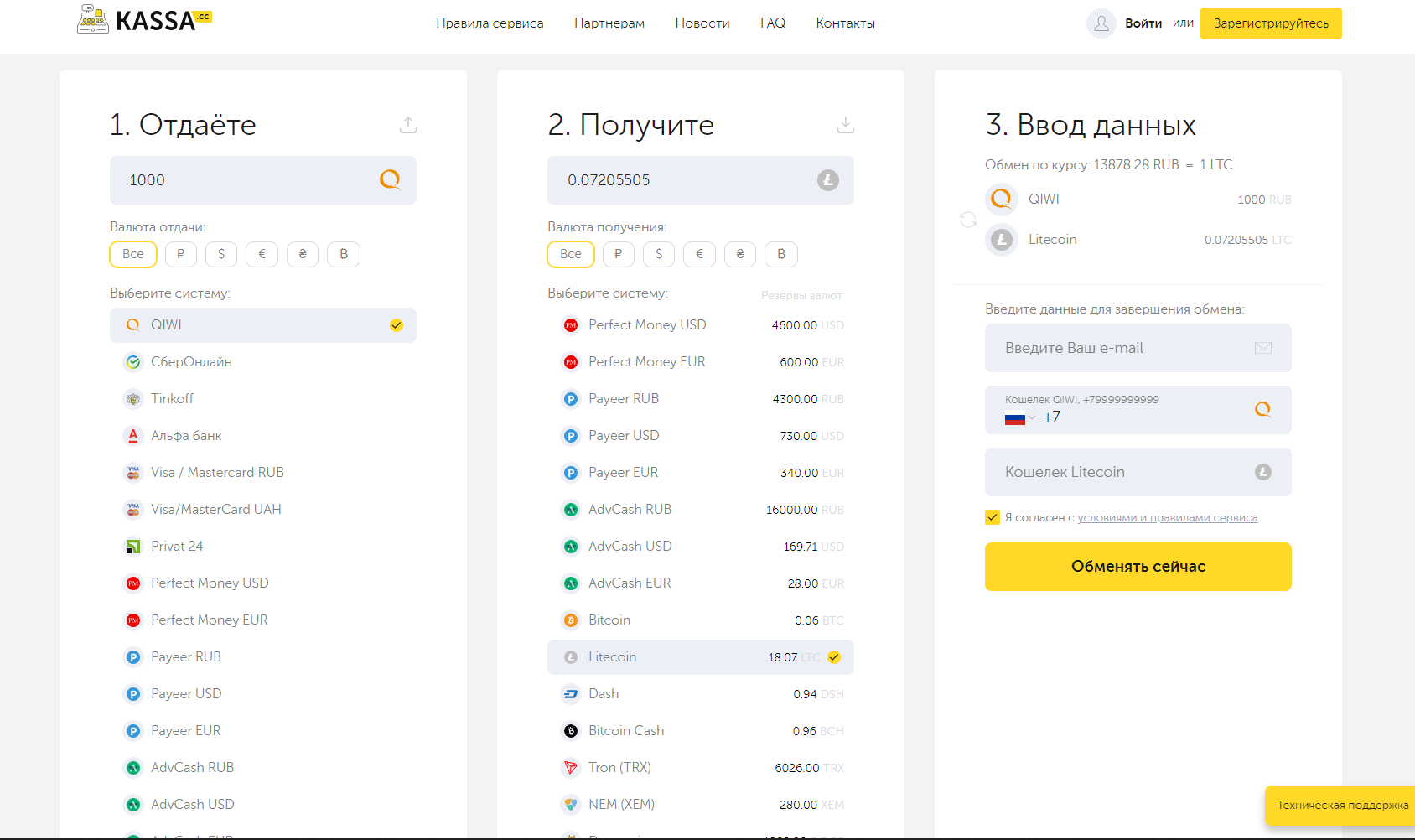This screenshot has width=1415, height=840.
Task: Filter giving currencies by euro €
Action: click(262, 254)
